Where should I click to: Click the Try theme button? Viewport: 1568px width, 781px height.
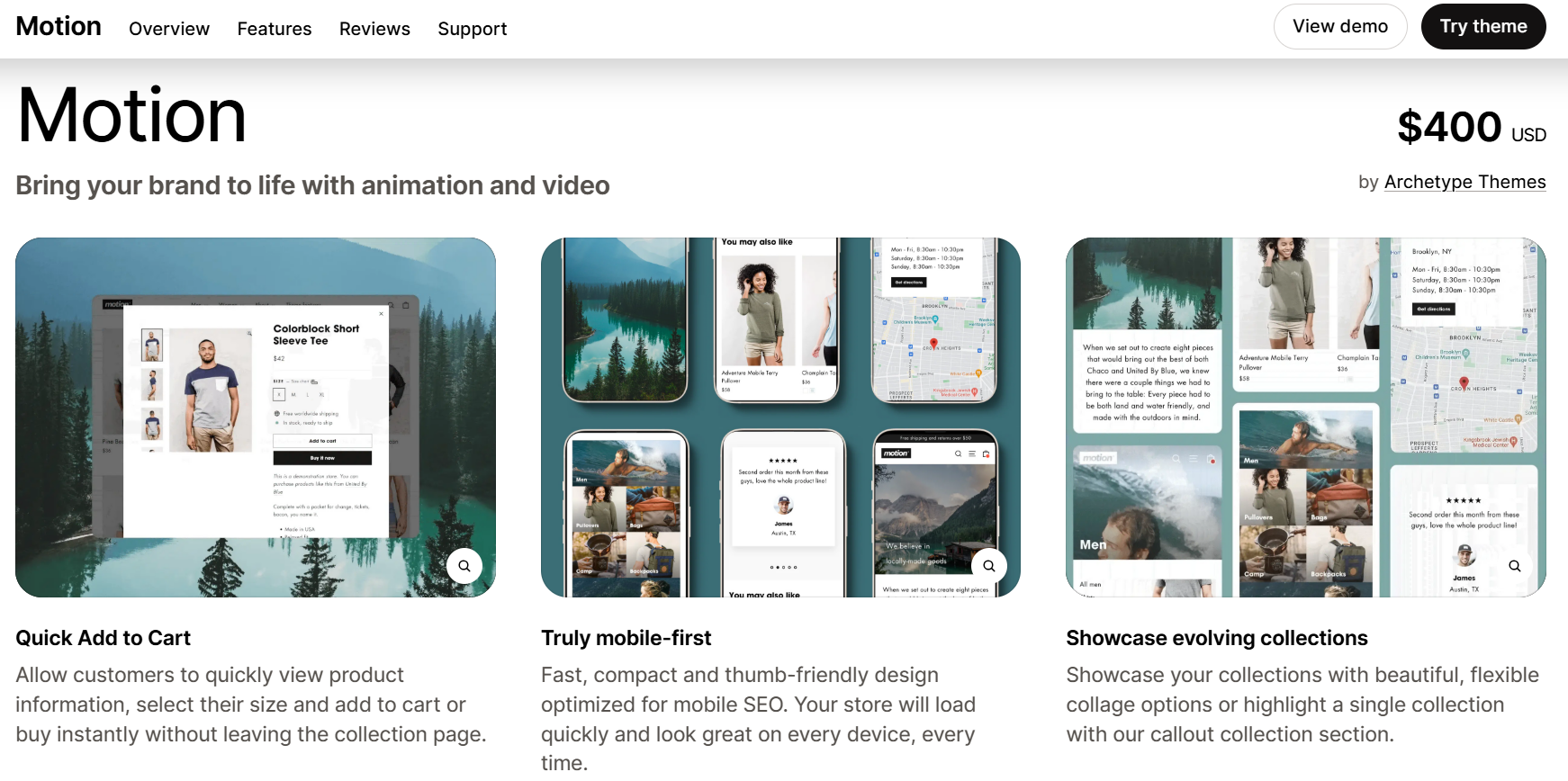[x=1483, y=27]
